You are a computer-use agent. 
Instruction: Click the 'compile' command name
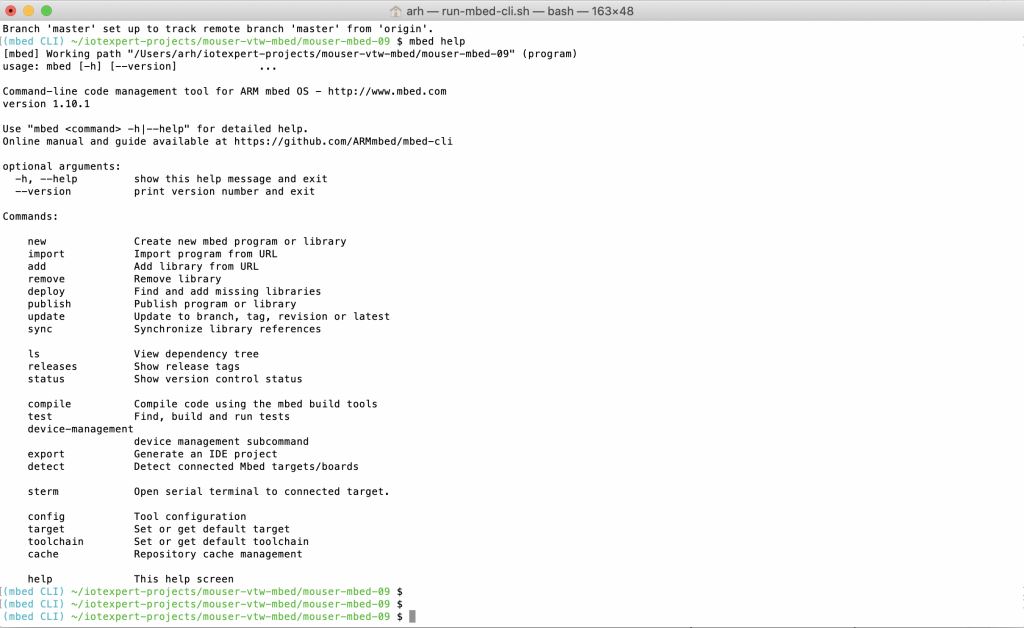coord(50,404)
